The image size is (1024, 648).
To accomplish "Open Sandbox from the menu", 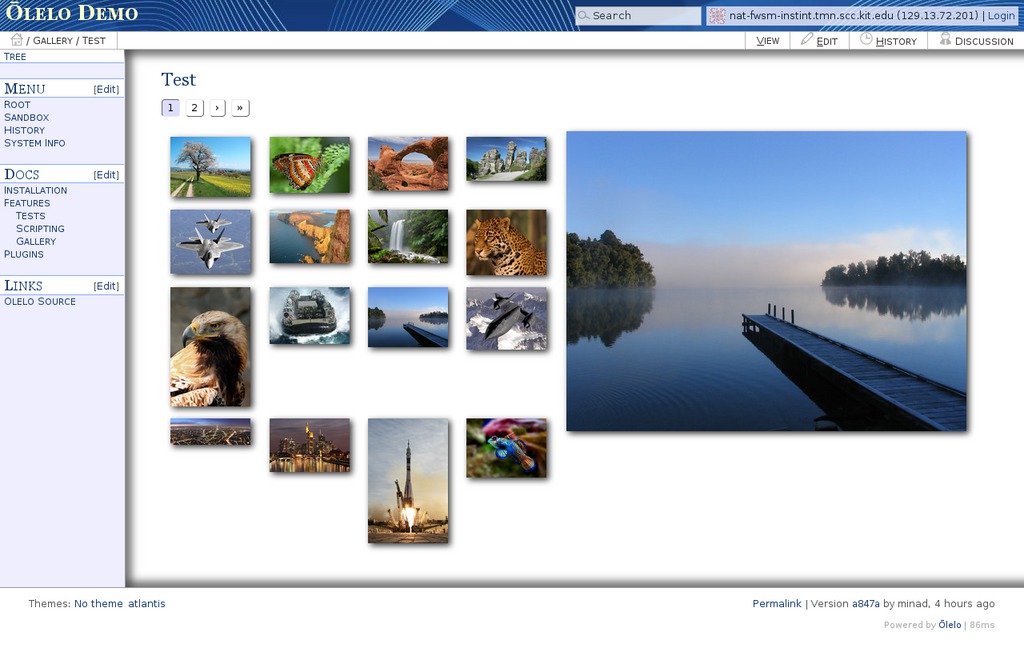I will tap(26, 118).
